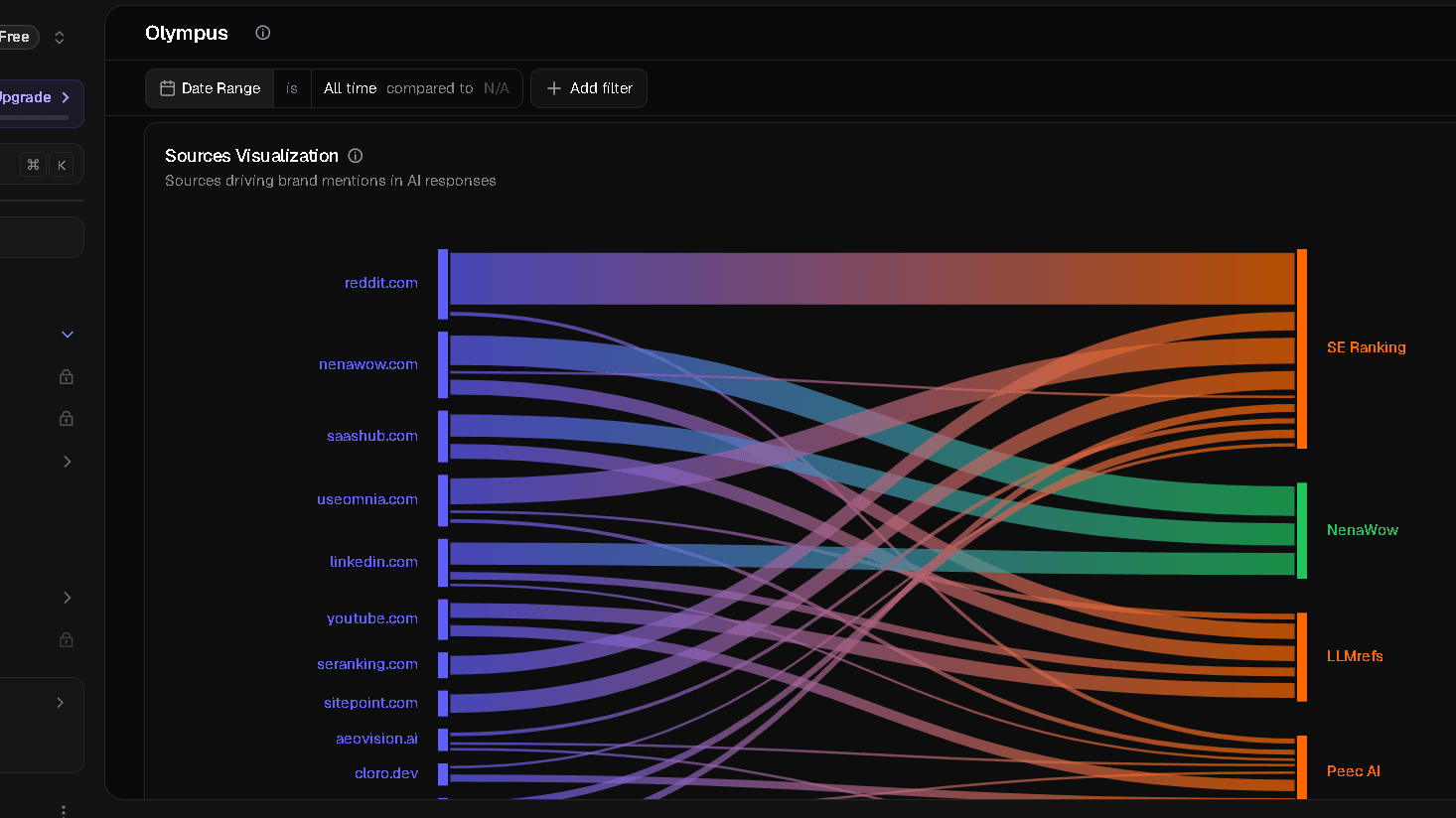Change the 'is' filter operator
Viewport: 1456px width, 818px height.
click(292, 88)
